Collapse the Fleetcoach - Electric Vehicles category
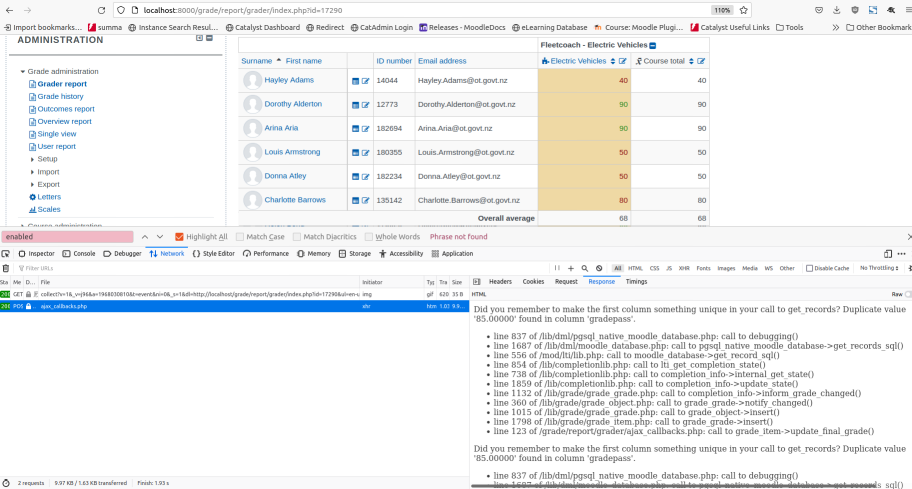Viewport: 912px width, 489px height. point(653,45)
